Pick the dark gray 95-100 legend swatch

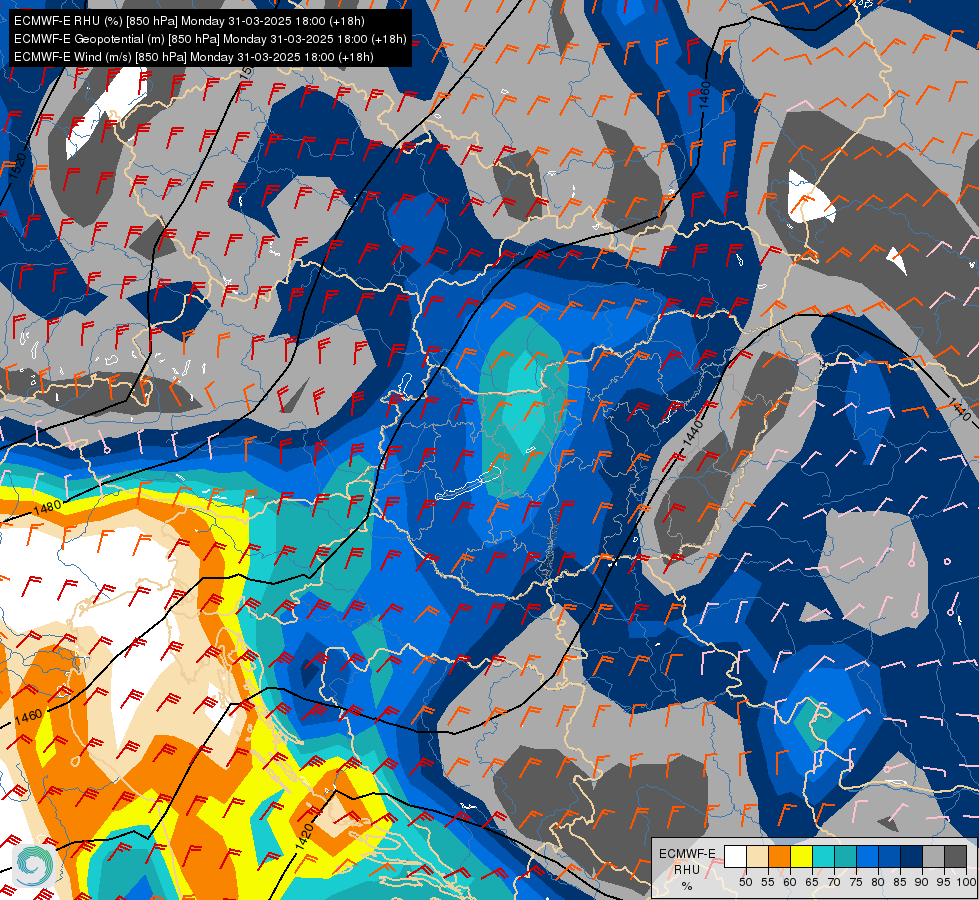tap(955, 856)
